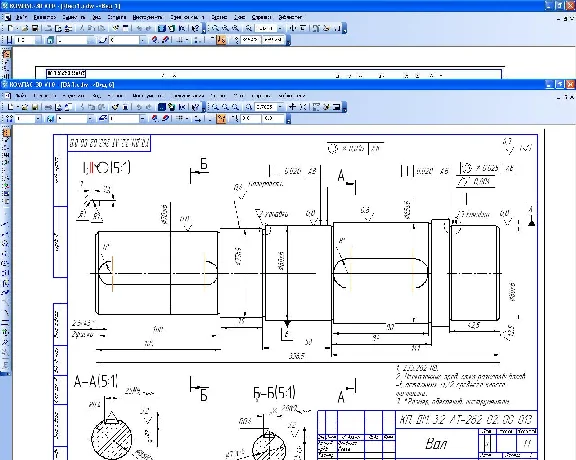Toggle orange orthogonal button in background window toolbar
The image size is (576, 460).
click(x=221, y=40)
